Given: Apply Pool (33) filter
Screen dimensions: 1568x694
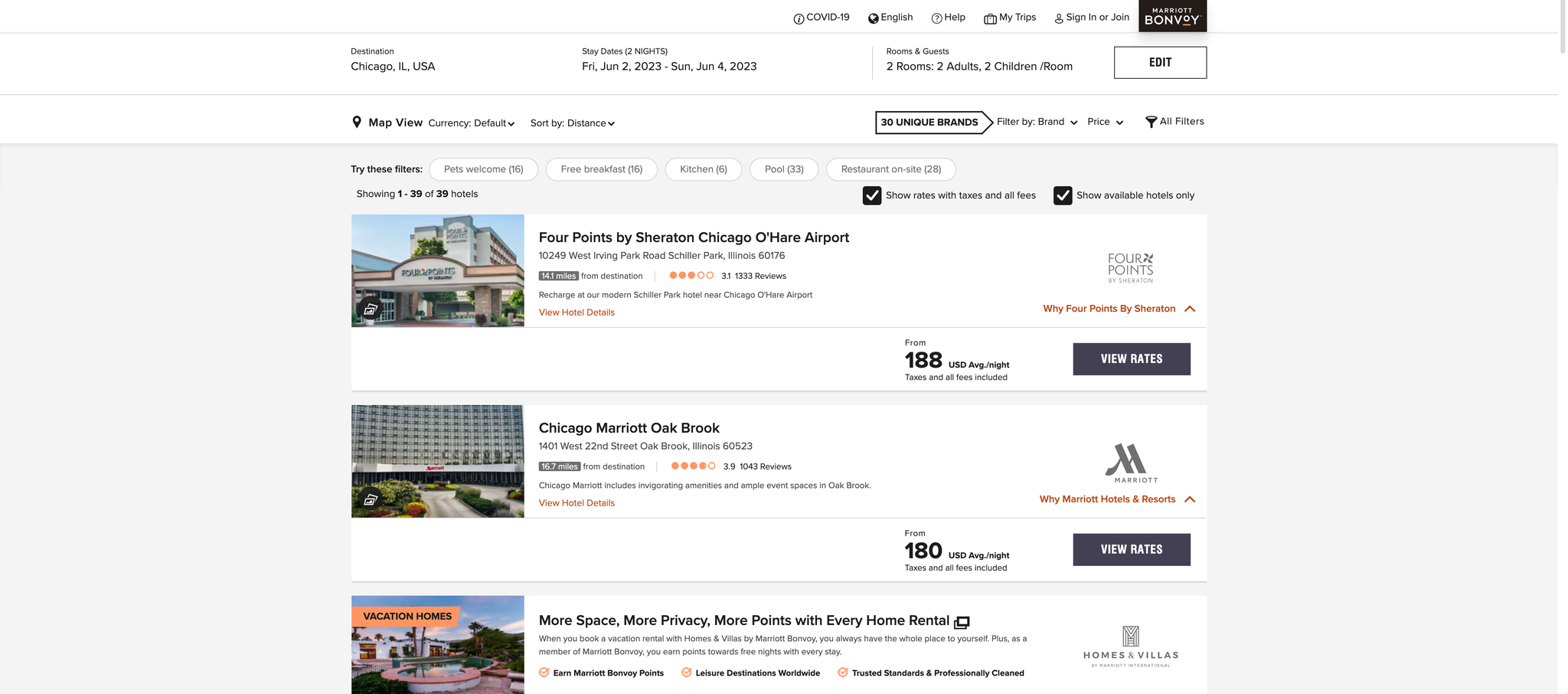Looking at the screenshot, I should pos(784,169).
